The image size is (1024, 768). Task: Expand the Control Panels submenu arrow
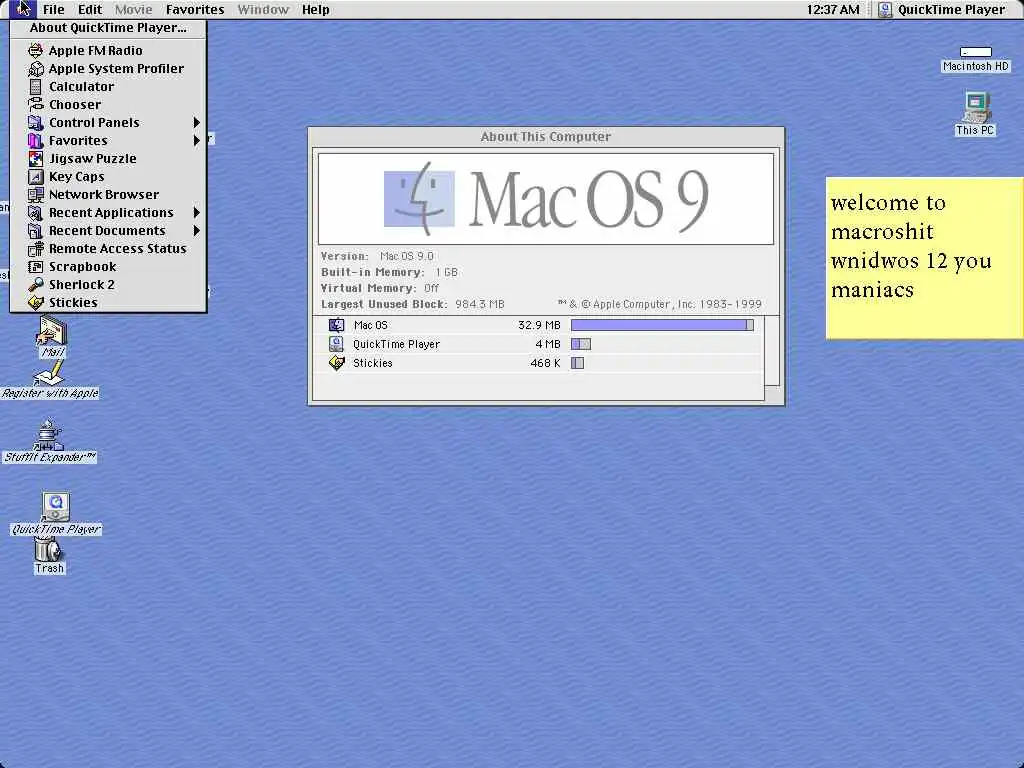[196, 122]
